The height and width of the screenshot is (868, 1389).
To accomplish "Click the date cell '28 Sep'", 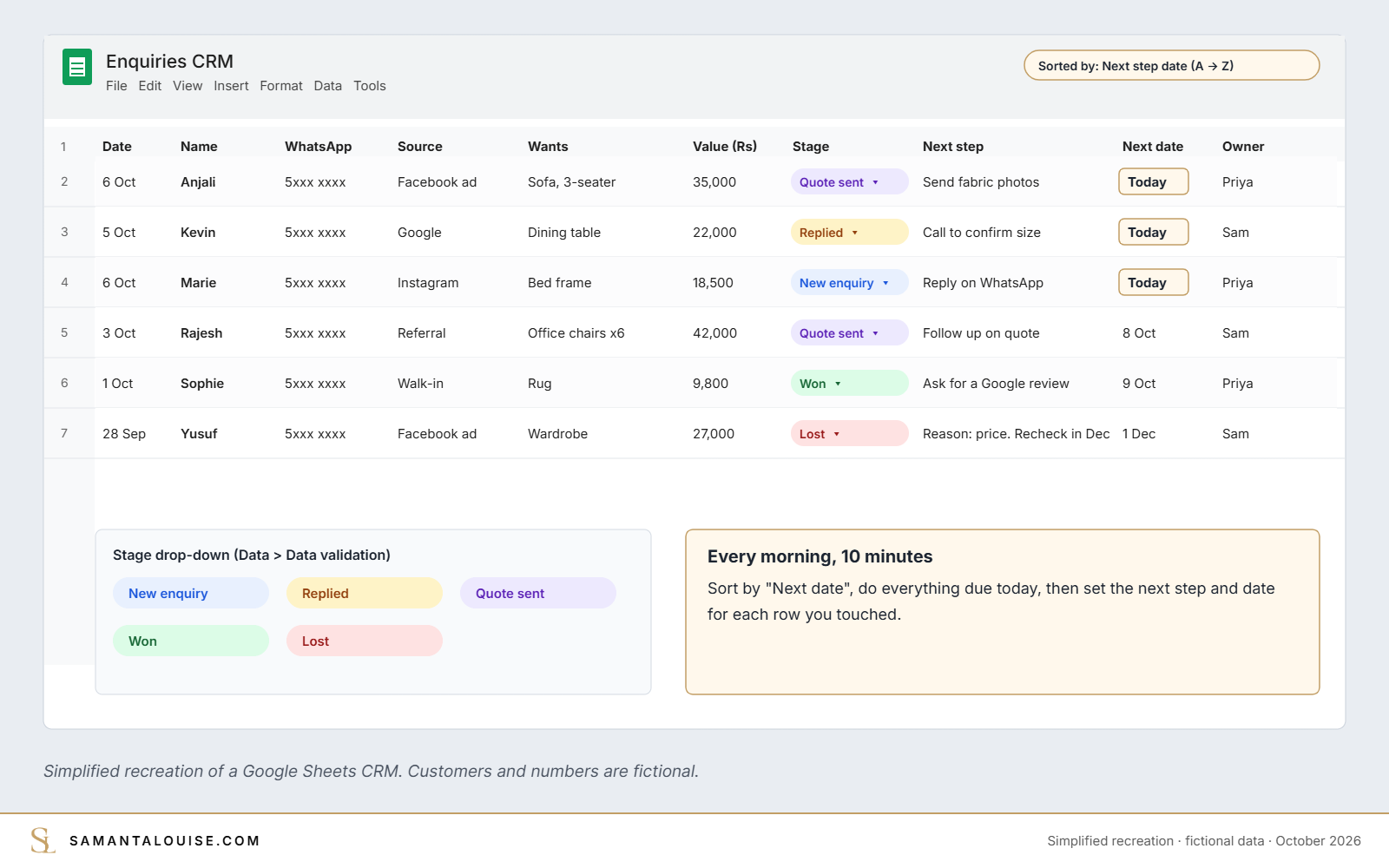I will coord(124,434).
